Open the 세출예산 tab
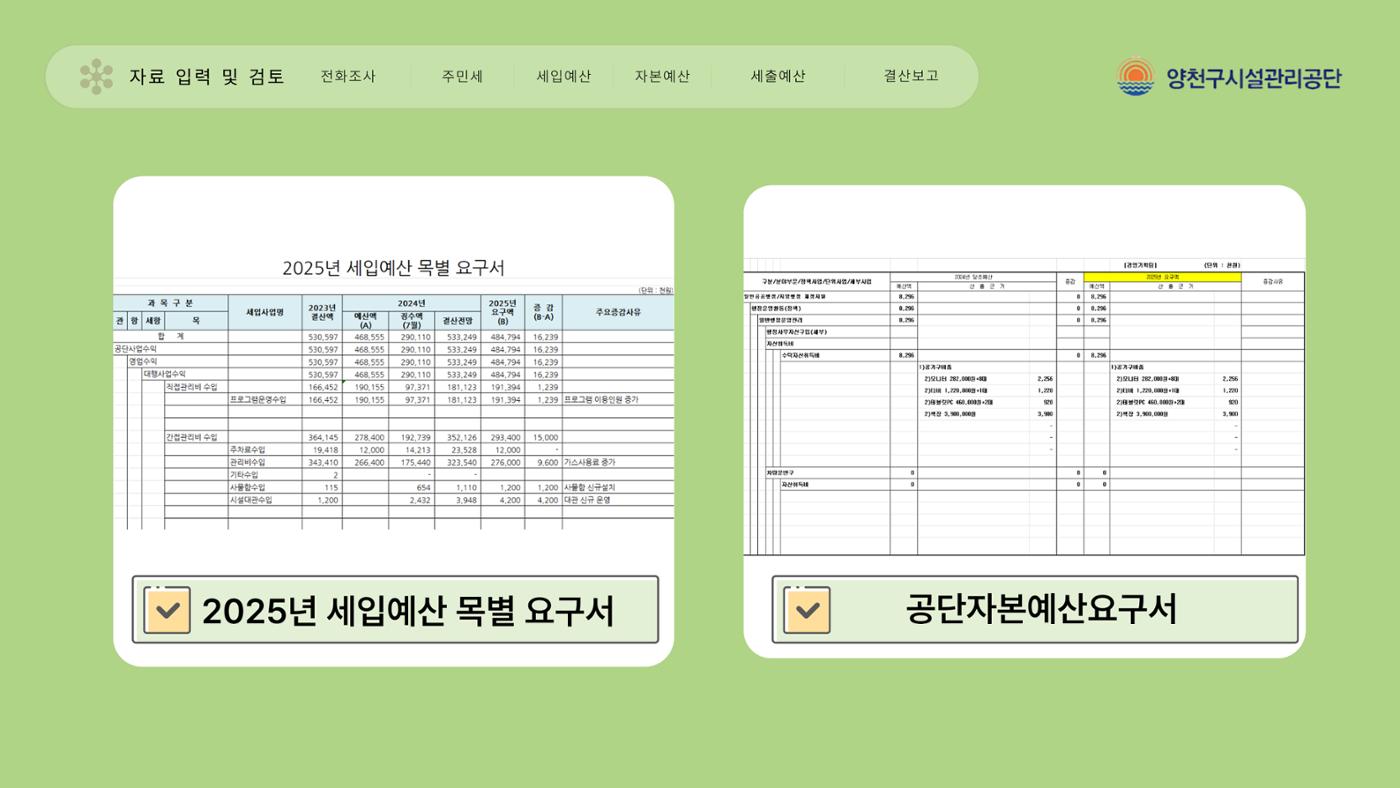The width and height of the screenshot is (1400, 788). point(778,76)
